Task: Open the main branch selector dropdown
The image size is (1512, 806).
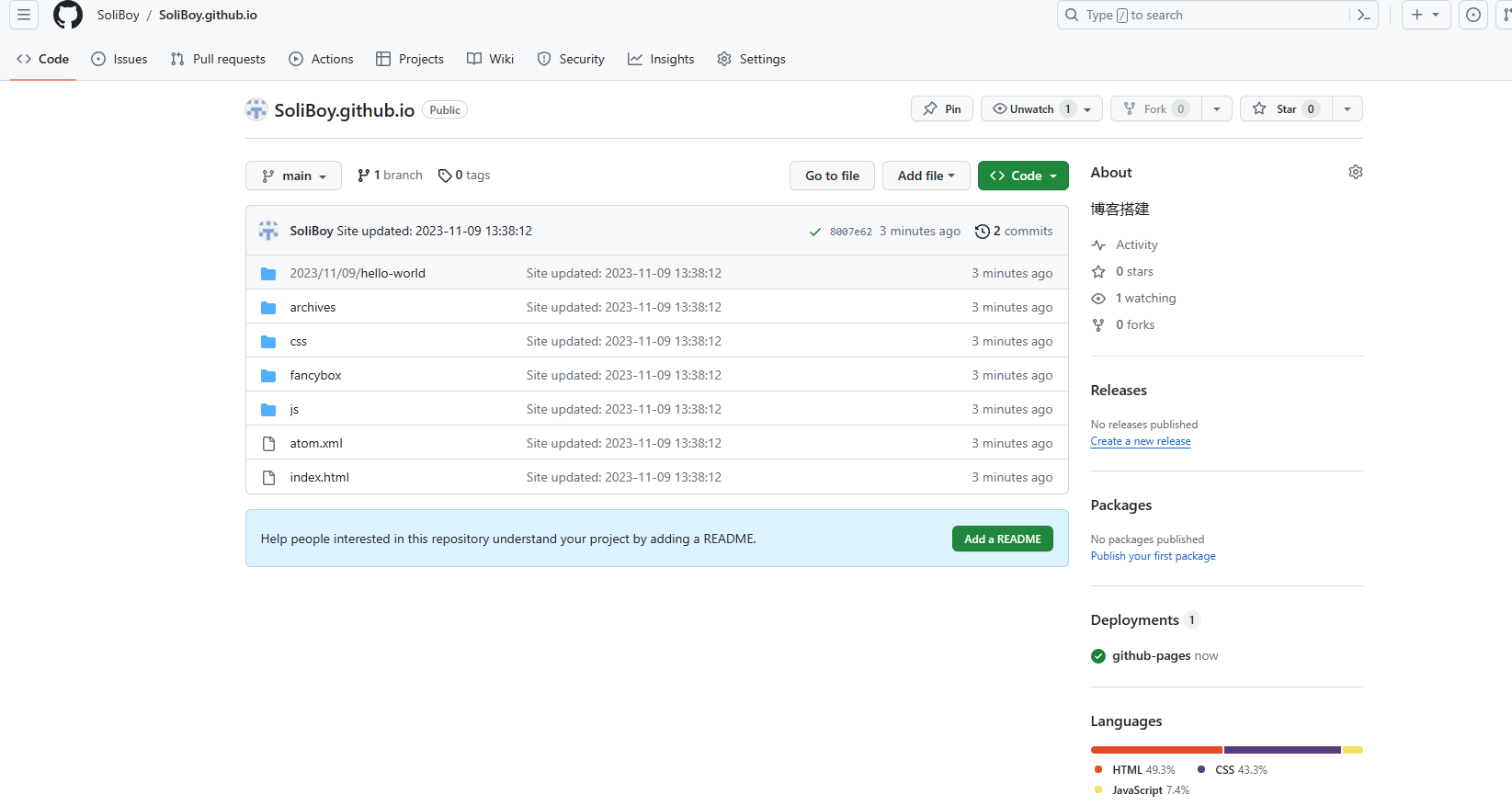Action: point(293,176)
